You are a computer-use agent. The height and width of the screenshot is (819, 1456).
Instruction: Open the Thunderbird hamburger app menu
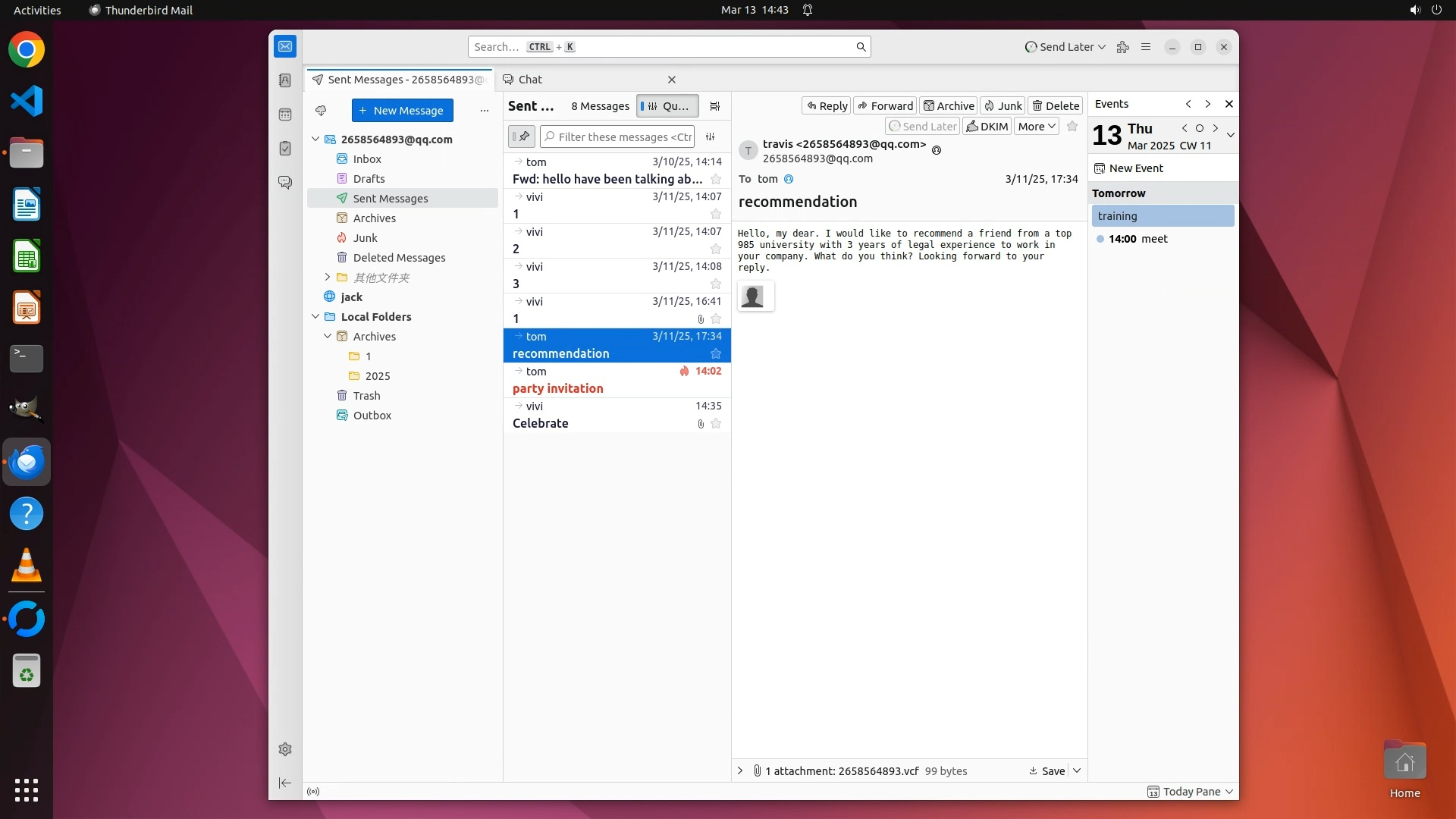(1146, 47)
